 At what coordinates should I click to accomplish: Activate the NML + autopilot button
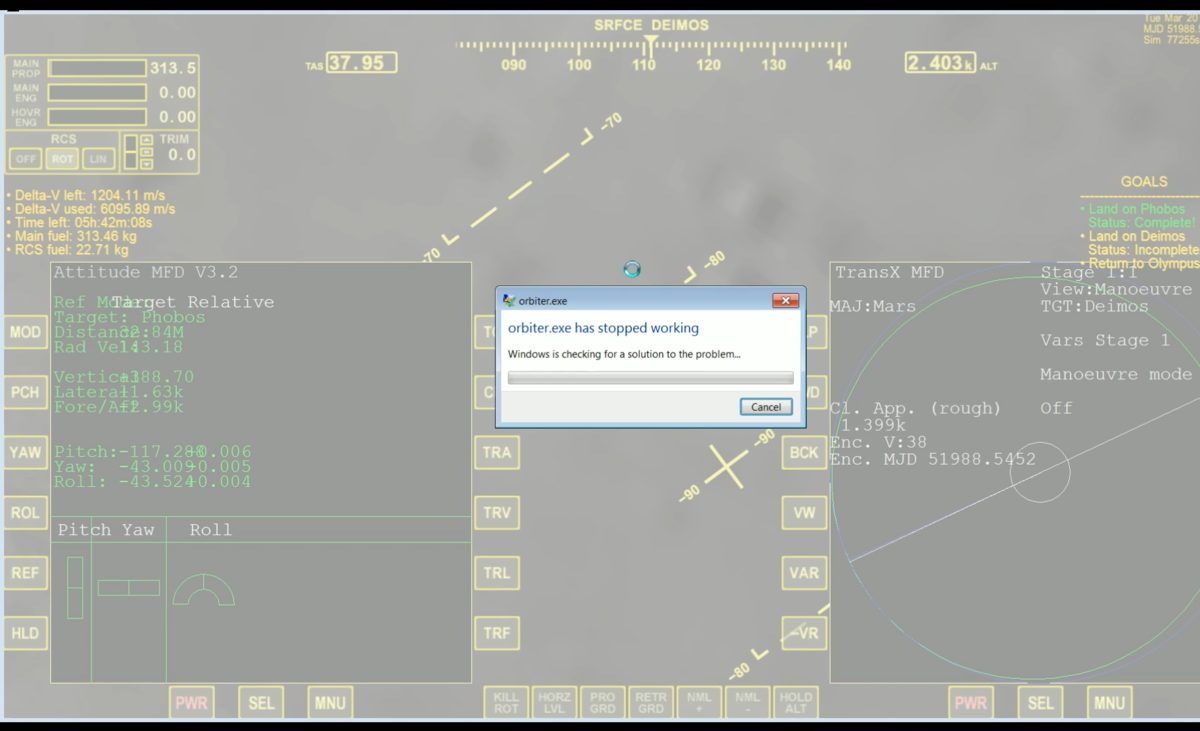[698, 703]
